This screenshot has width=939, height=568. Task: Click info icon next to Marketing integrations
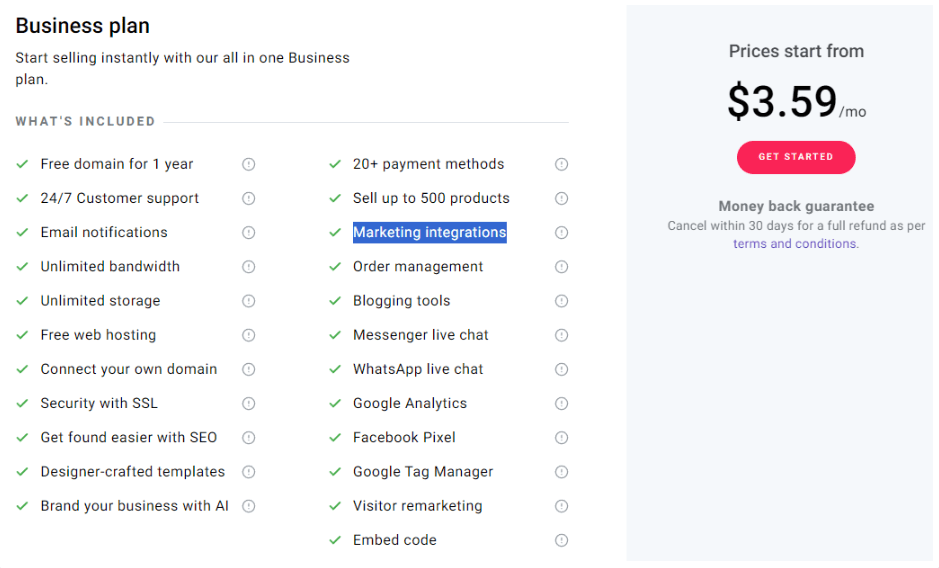pyautogui.click(x=561, y=232)
